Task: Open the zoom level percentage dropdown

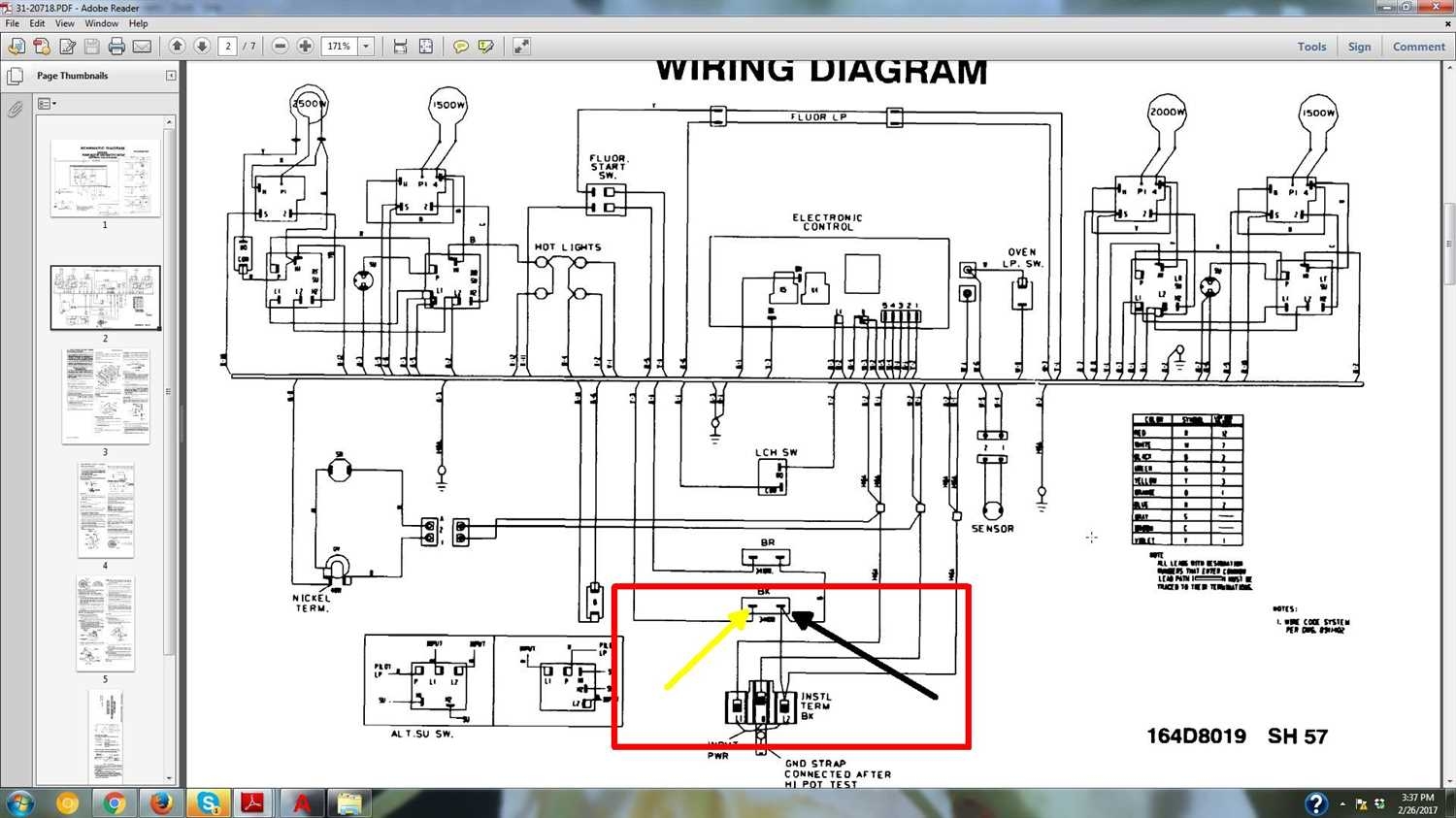Action: click(366, 46)
